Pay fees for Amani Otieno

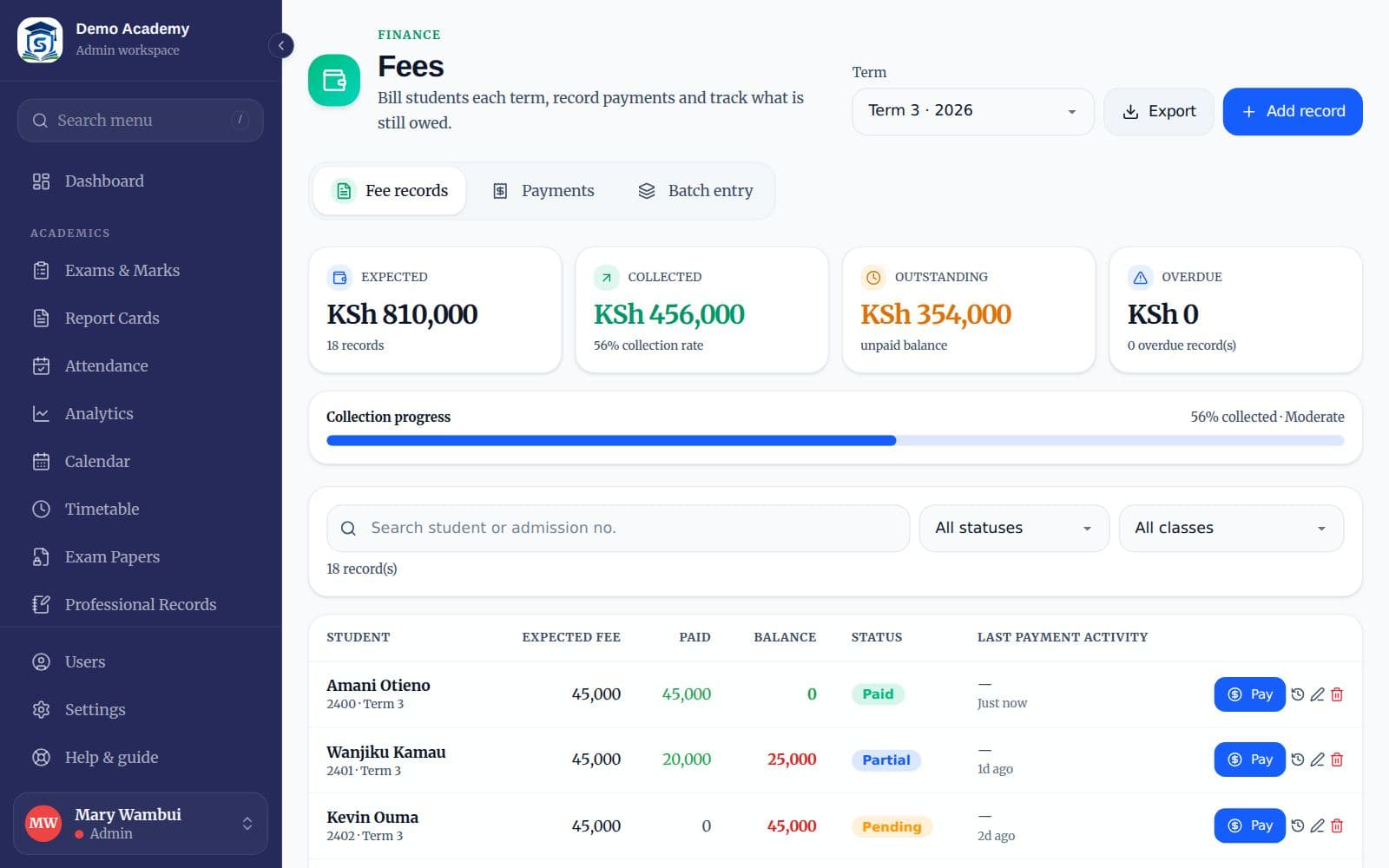(1249, 694)
